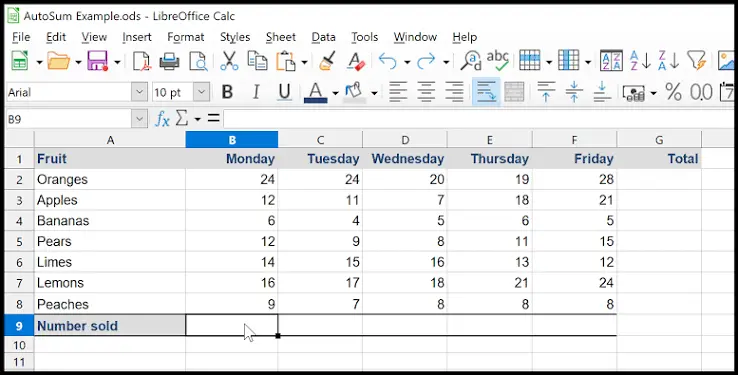Screen dimensions: 738x375
Task: Toggle Align Top vertical alignment
Action: point(546,92)
